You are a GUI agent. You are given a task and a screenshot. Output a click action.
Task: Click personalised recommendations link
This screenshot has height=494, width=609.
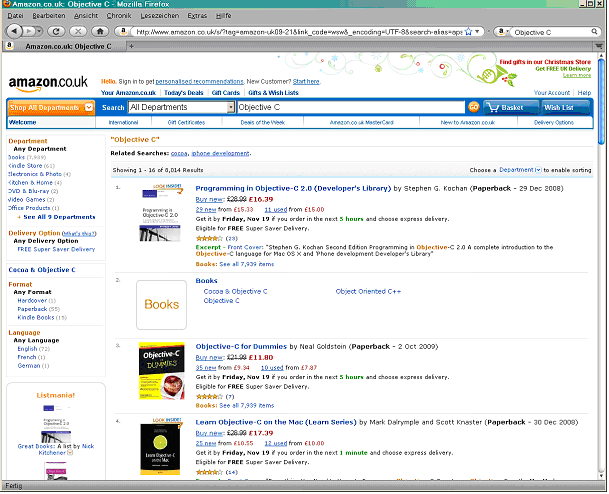pos(199,82)
